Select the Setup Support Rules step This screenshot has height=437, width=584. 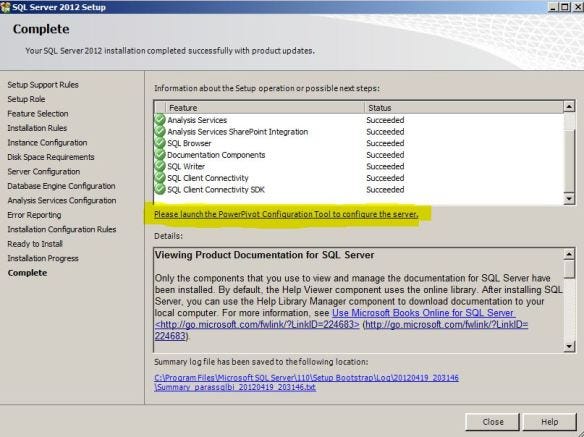pyautogui.click(x=43, y=85)
